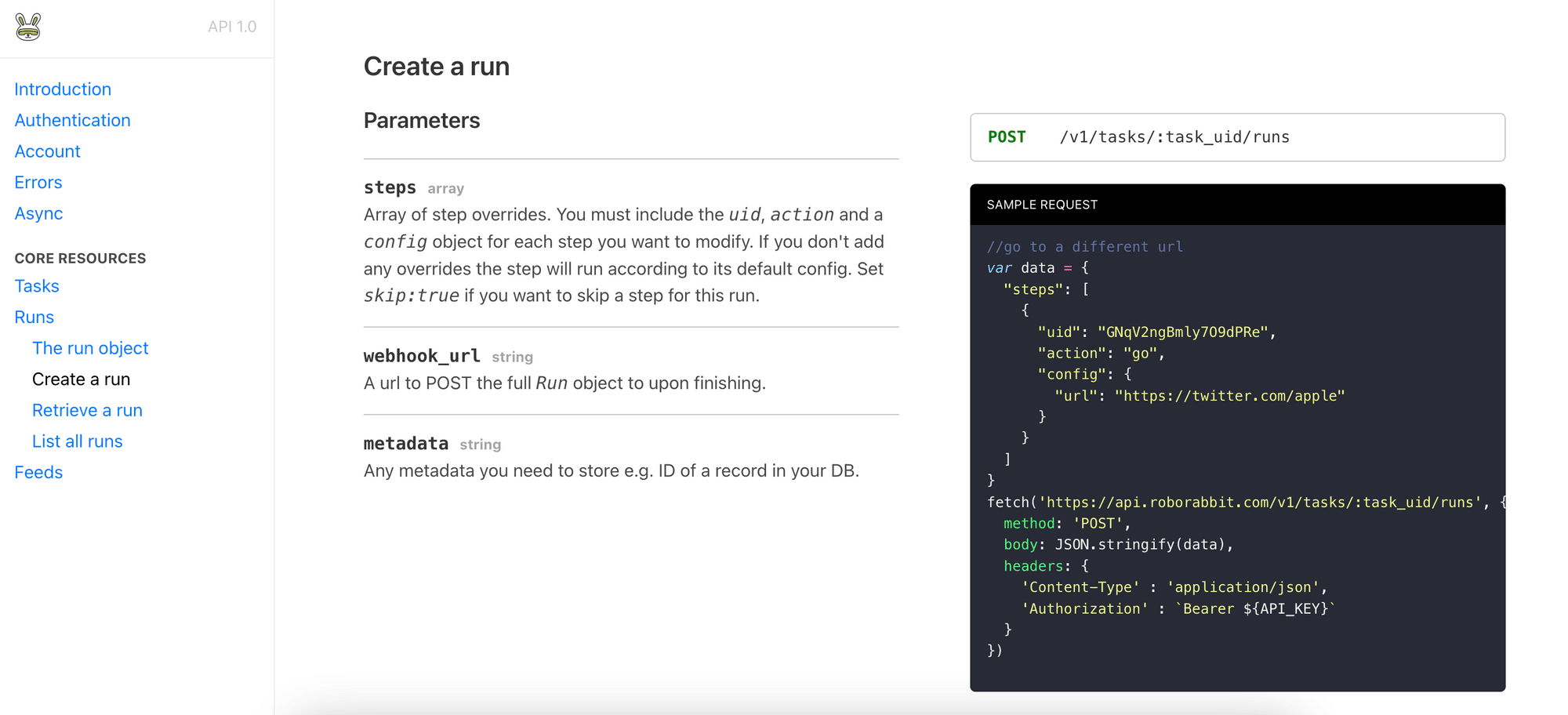Image resolution: width=1568 pixels, height=715 pixels.
Task: Open List all runs subsection
Action: tap(78, 441)
